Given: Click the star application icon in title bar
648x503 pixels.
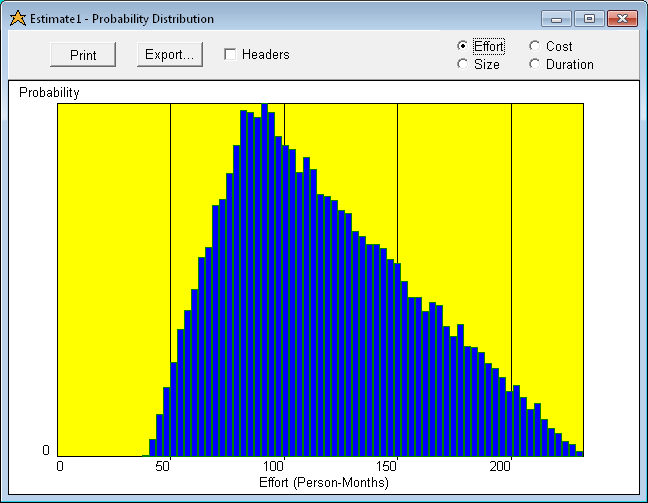Looking at the screenshot, I should point(17,19).
